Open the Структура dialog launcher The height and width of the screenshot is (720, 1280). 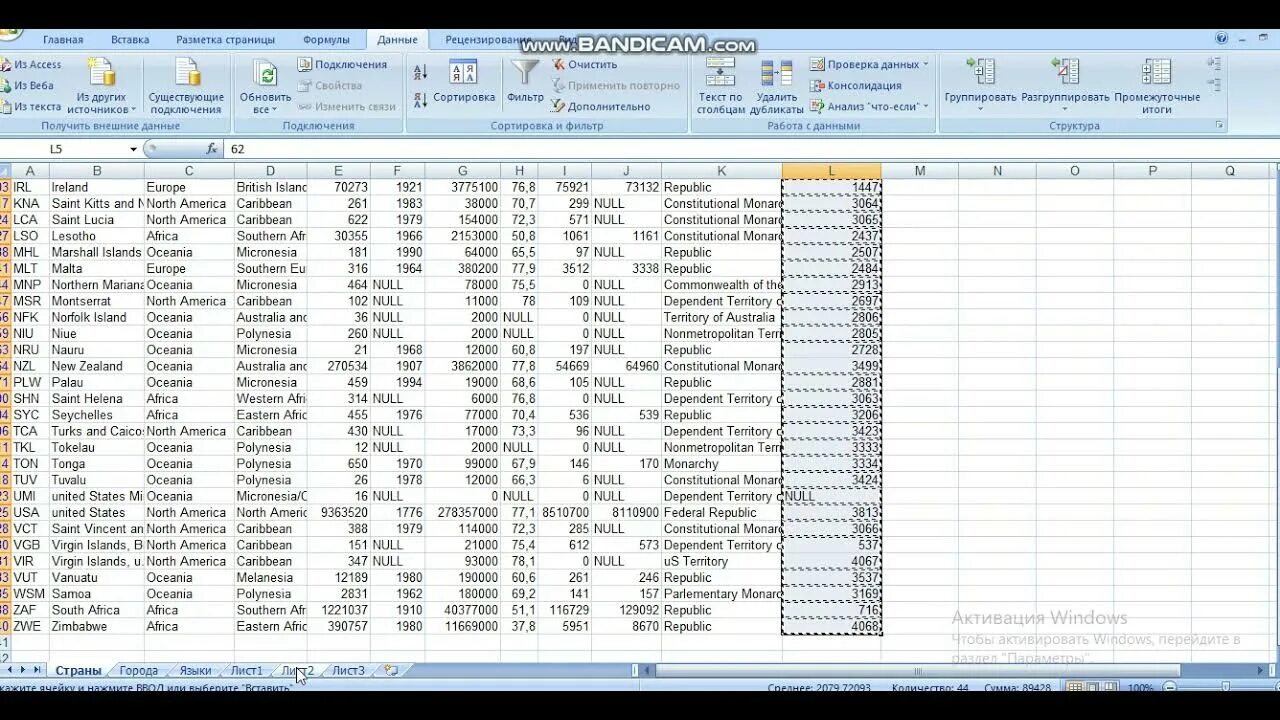point(1219,126)
